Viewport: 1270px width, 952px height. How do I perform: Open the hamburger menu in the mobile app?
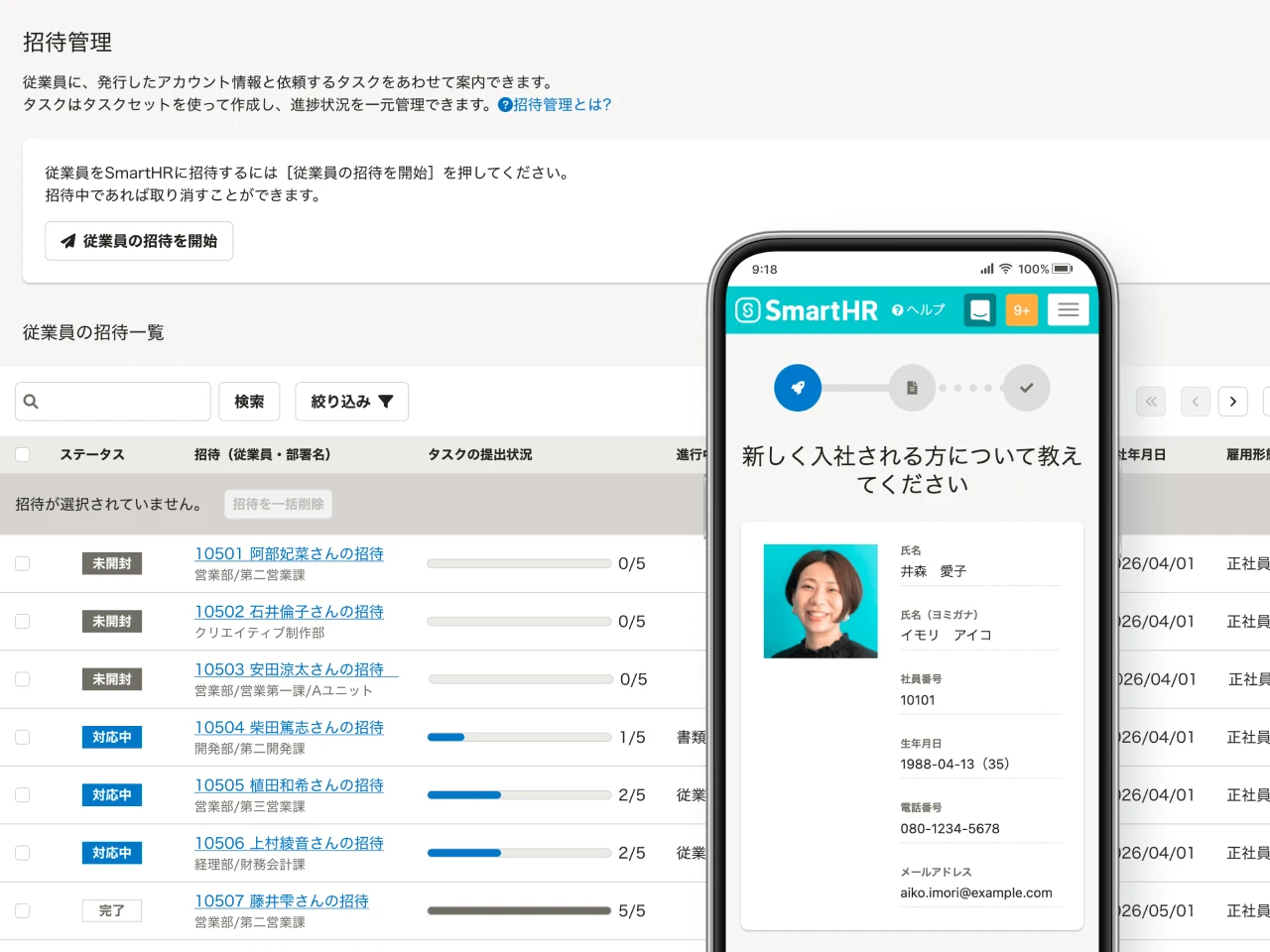(1068, 309)
